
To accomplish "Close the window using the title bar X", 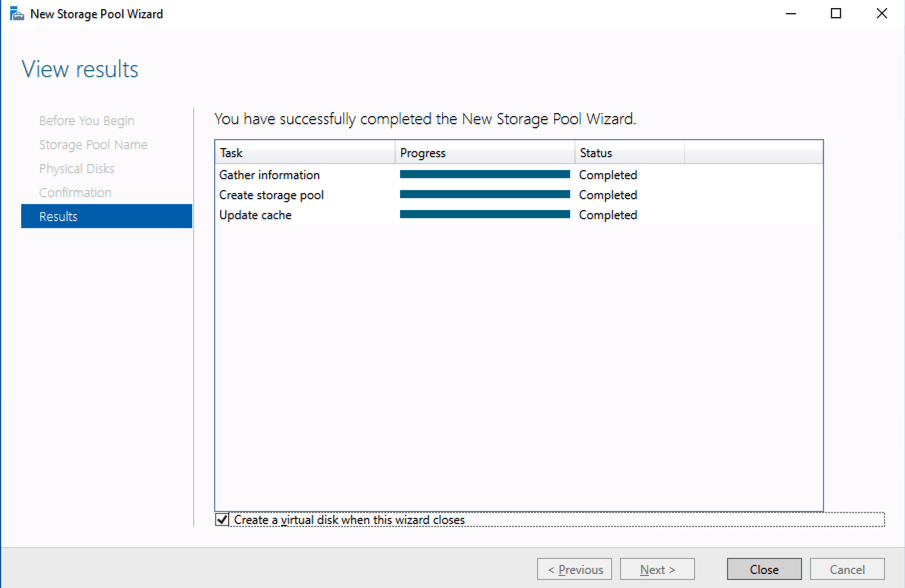I will [x=881, y=14].
